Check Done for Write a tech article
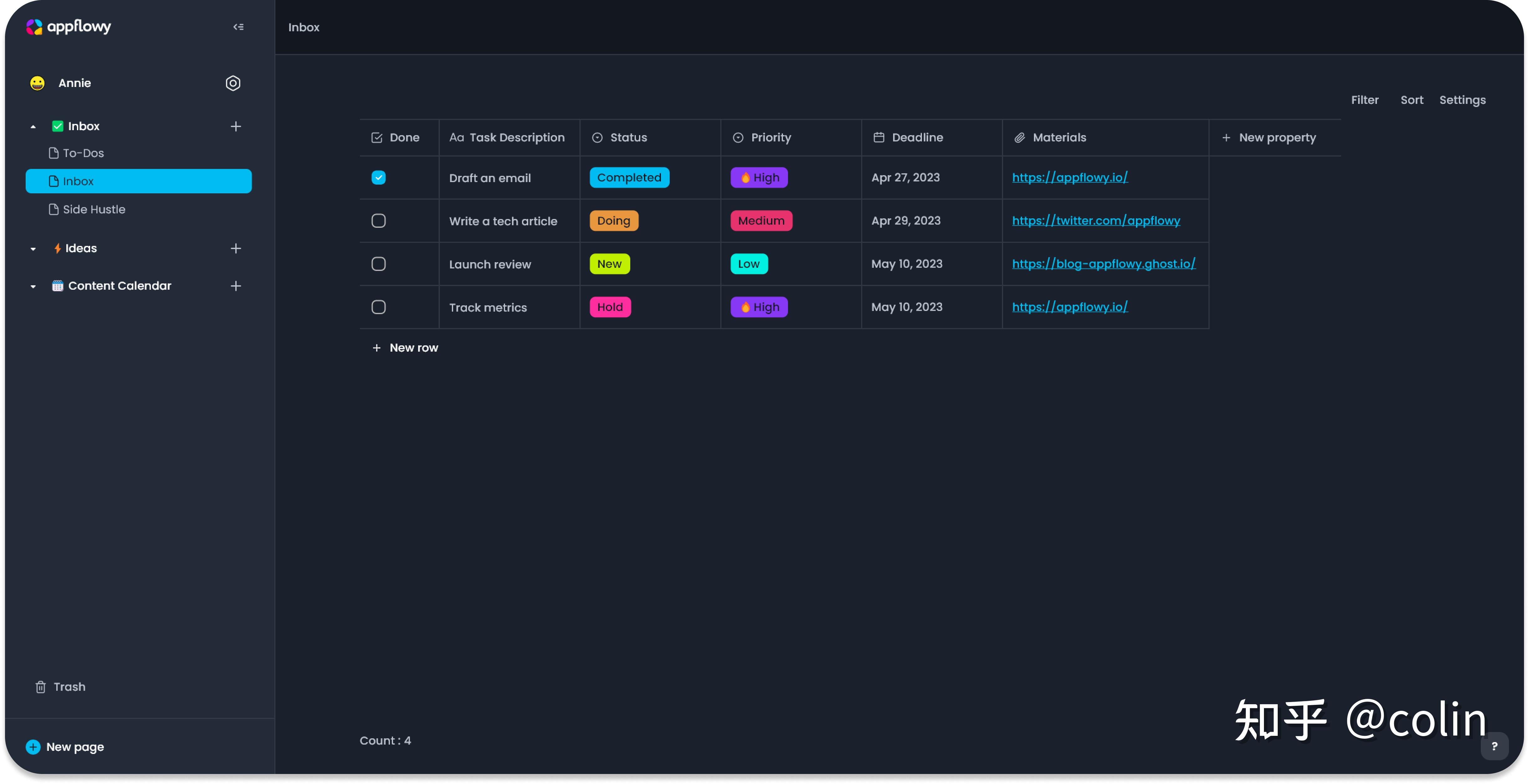Image resolution: width=1529 pixels, height=784 pixels. pyautogui.click(x=378, y=221)
